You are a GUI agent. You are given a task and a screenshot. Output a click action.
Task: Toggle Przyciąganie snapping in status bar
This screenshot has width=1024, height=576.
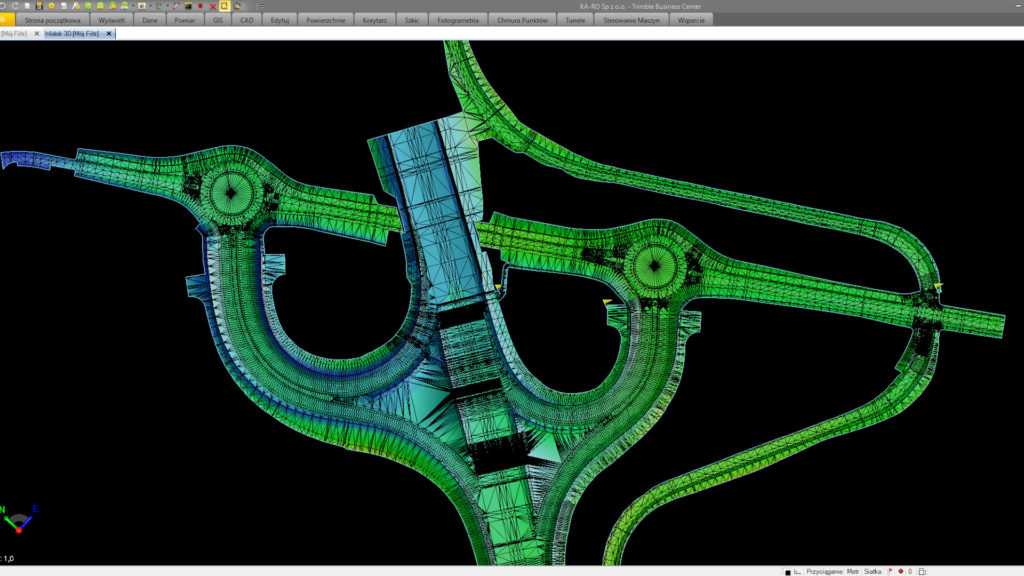(824, 571)
